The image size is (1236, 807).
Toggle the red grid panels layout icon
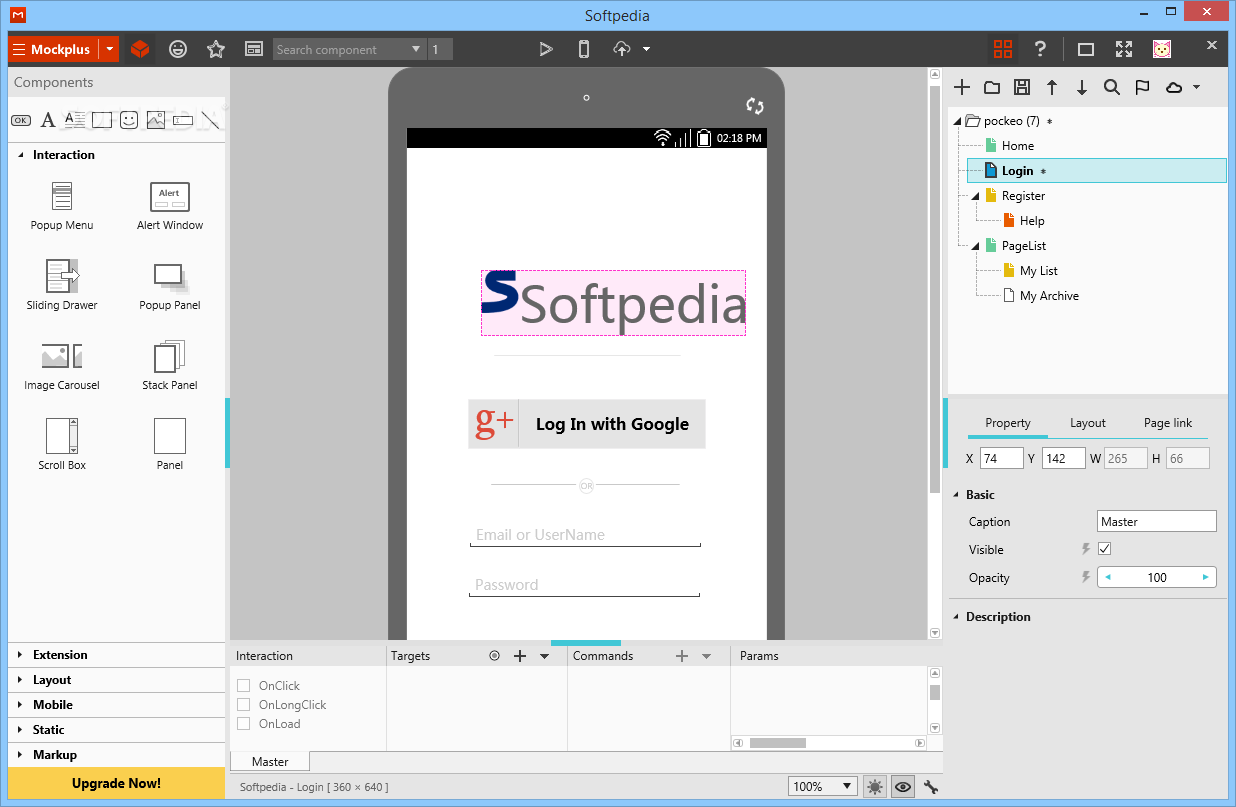pos(1003,49)
